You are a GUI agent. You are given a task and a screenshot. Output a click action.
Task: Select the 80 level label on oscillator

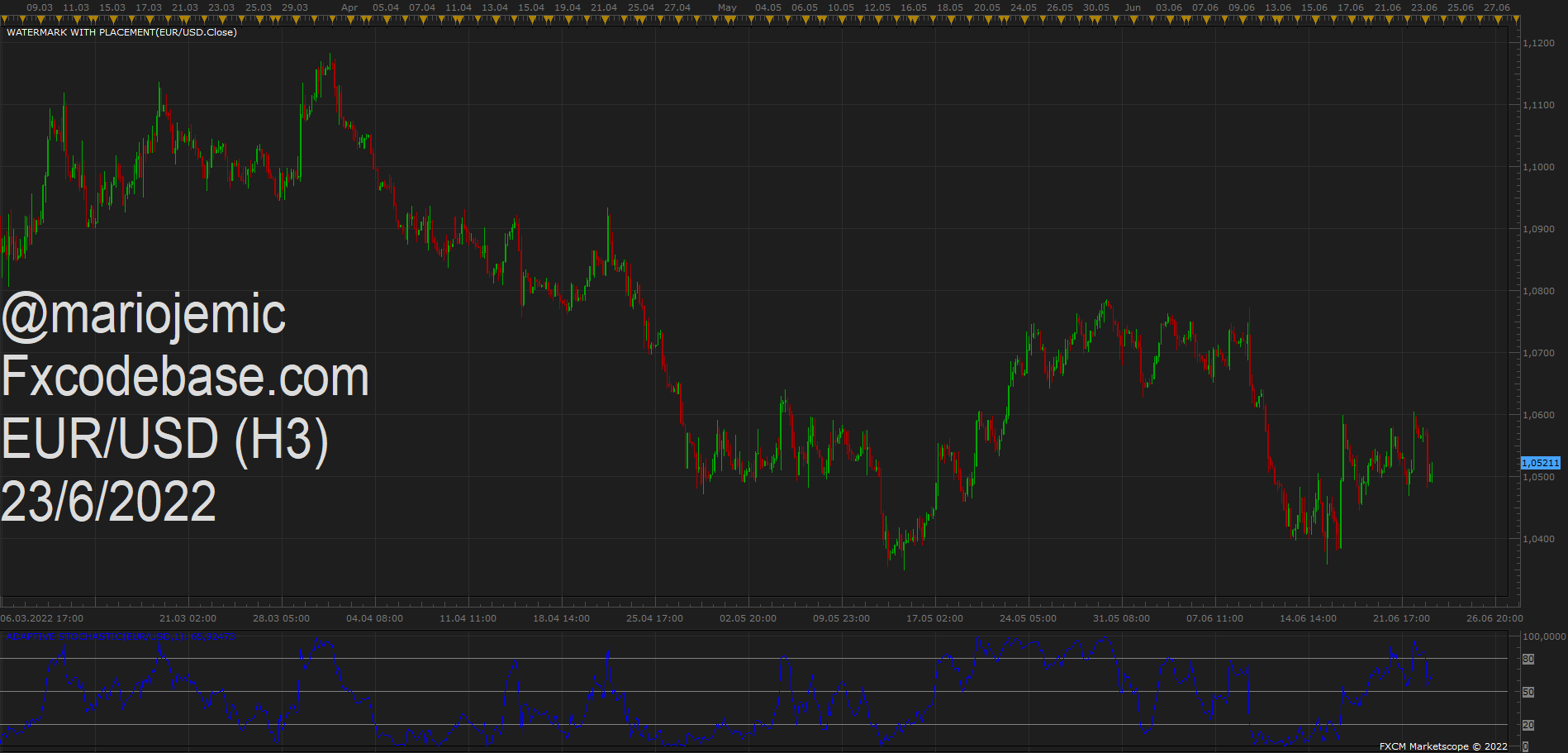(x=1528, y=659)
